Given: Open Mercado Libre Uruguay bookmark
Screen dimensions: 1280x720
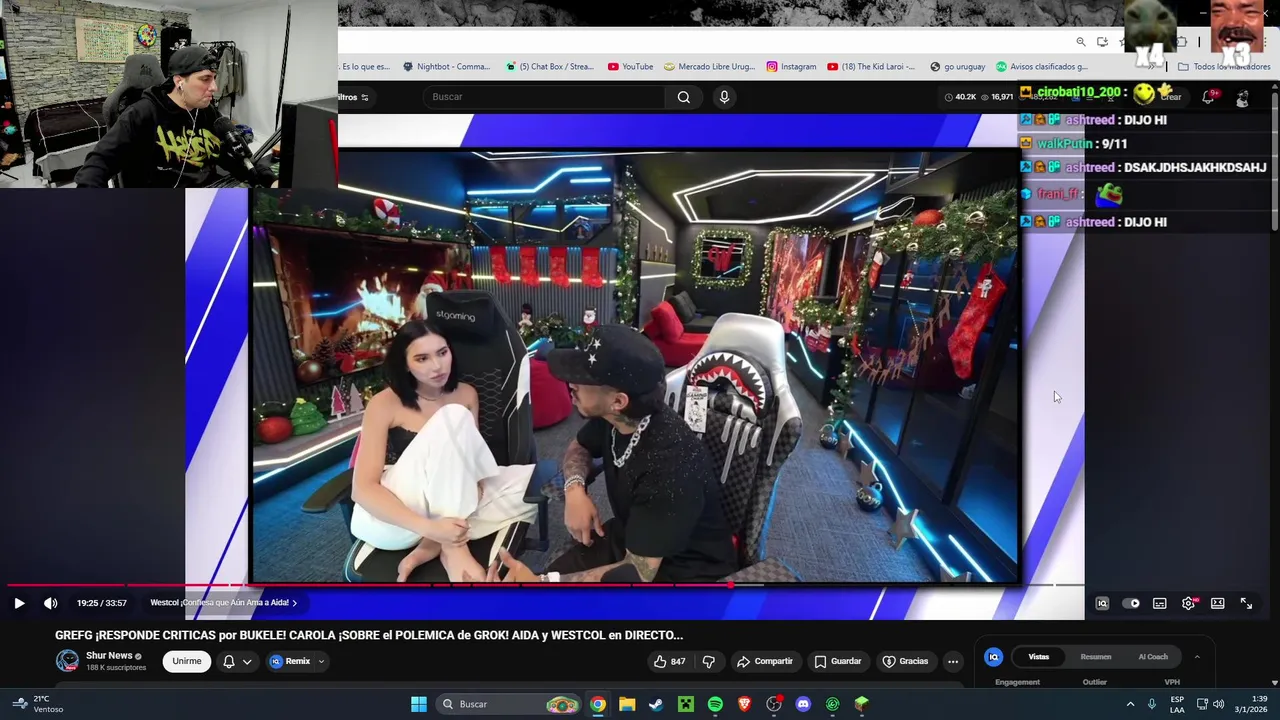Looking at the screenshot, I should click(x=709, y=67).
